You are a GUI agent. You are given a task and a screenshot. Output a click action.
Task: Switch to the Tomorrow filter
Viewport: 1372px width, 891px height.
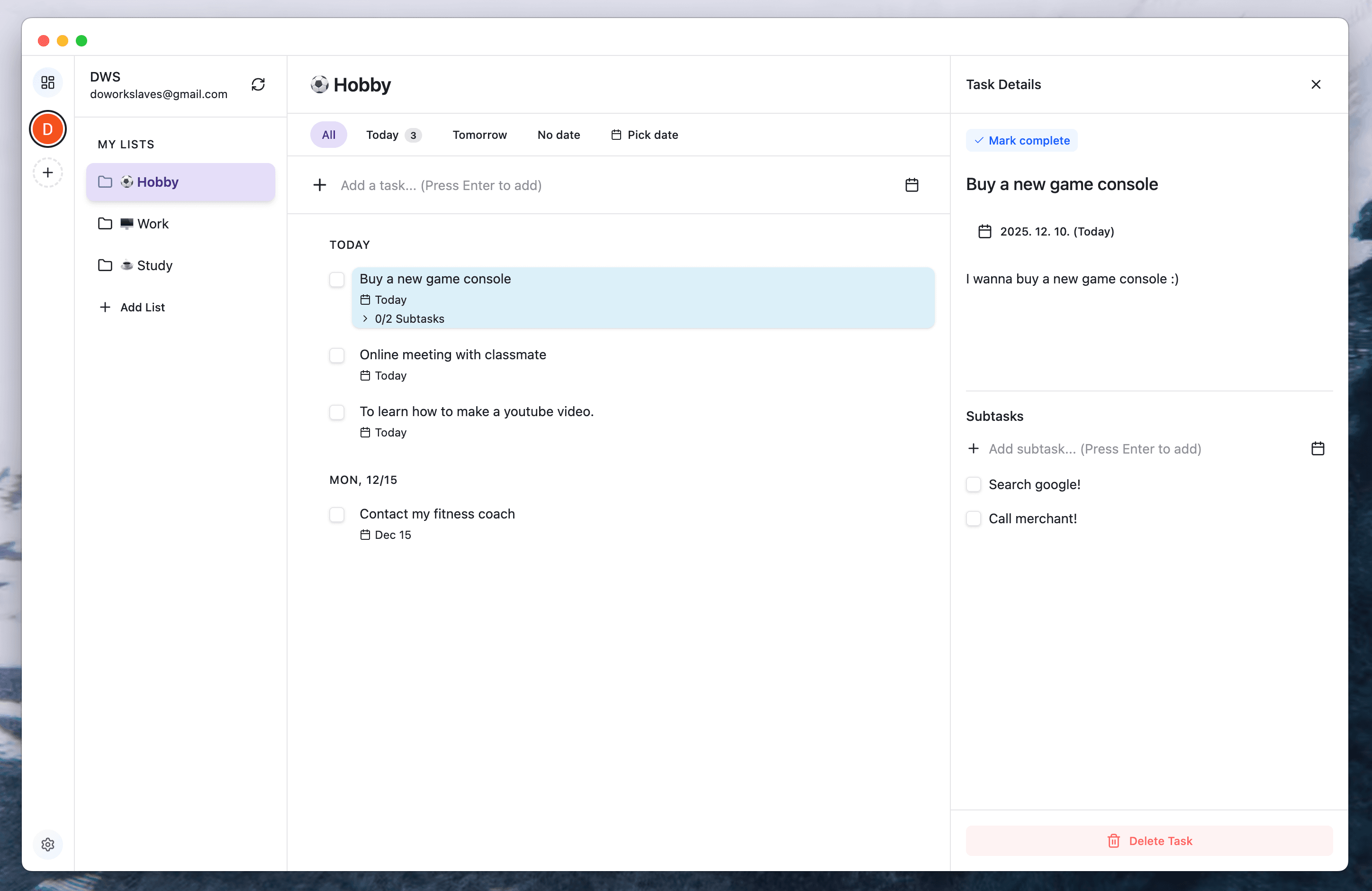pos(479,135)
